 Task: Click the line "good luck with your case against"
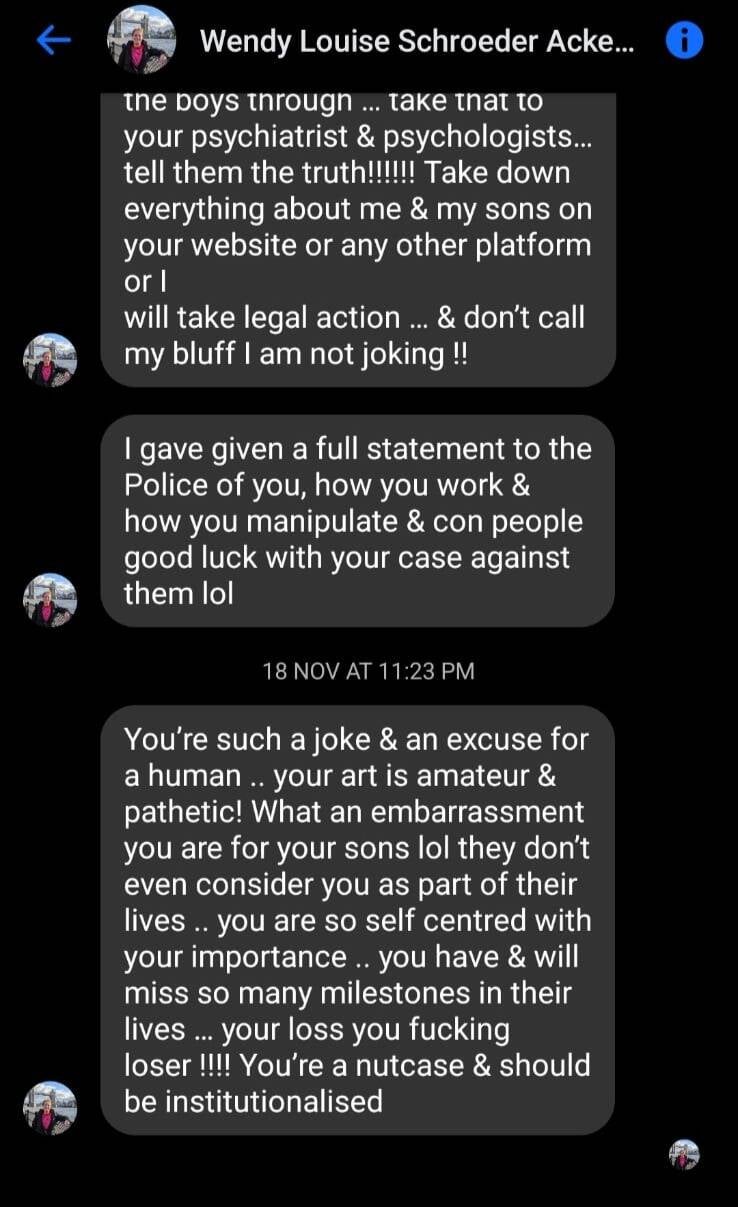coord(347,557)
